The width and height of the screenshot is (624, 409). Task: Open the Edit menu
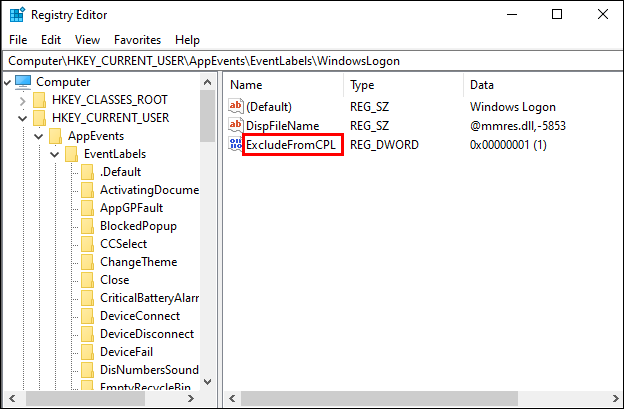click(51, 40)
